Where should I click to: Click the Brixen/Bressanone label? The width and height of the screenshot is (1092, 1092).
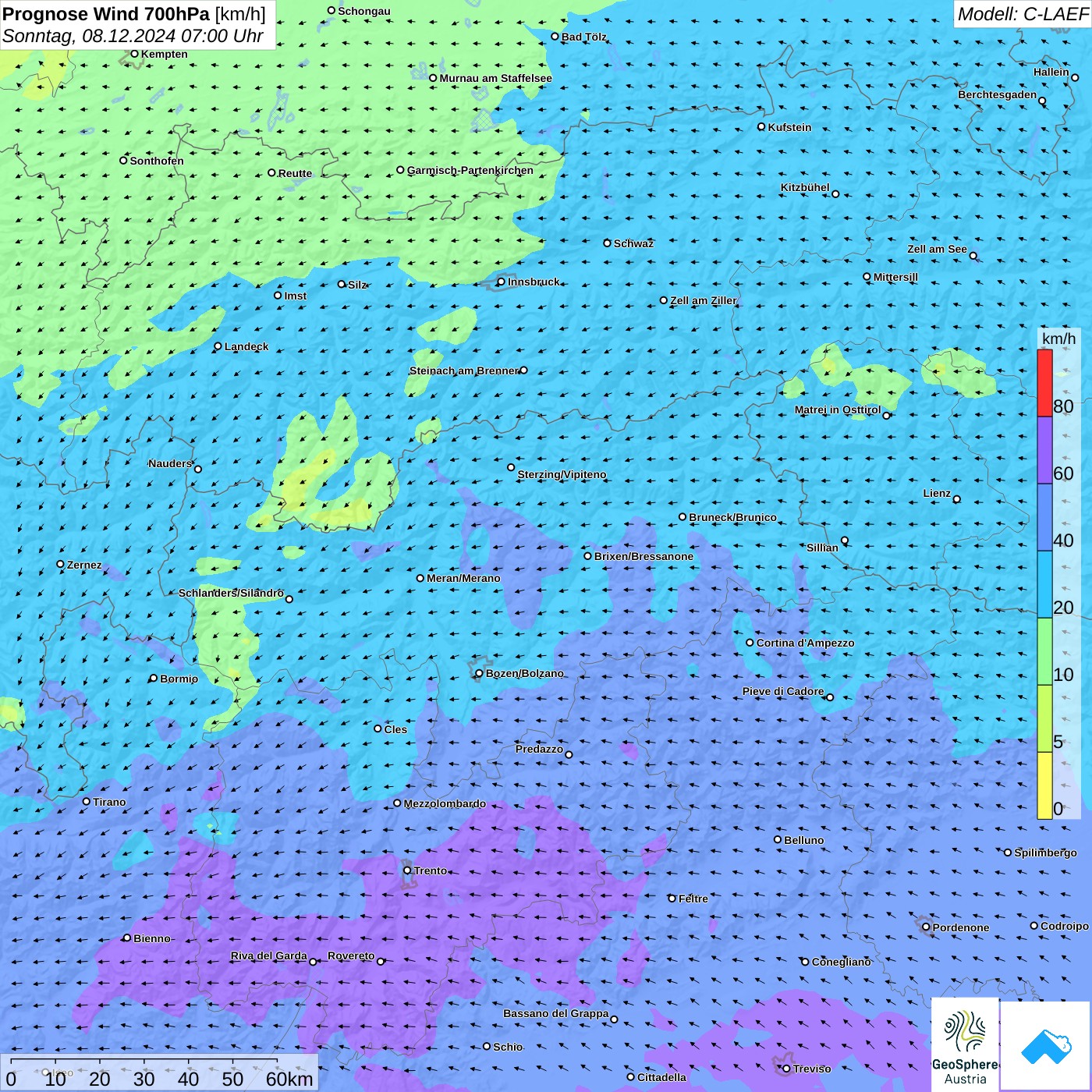pos(643,556)
